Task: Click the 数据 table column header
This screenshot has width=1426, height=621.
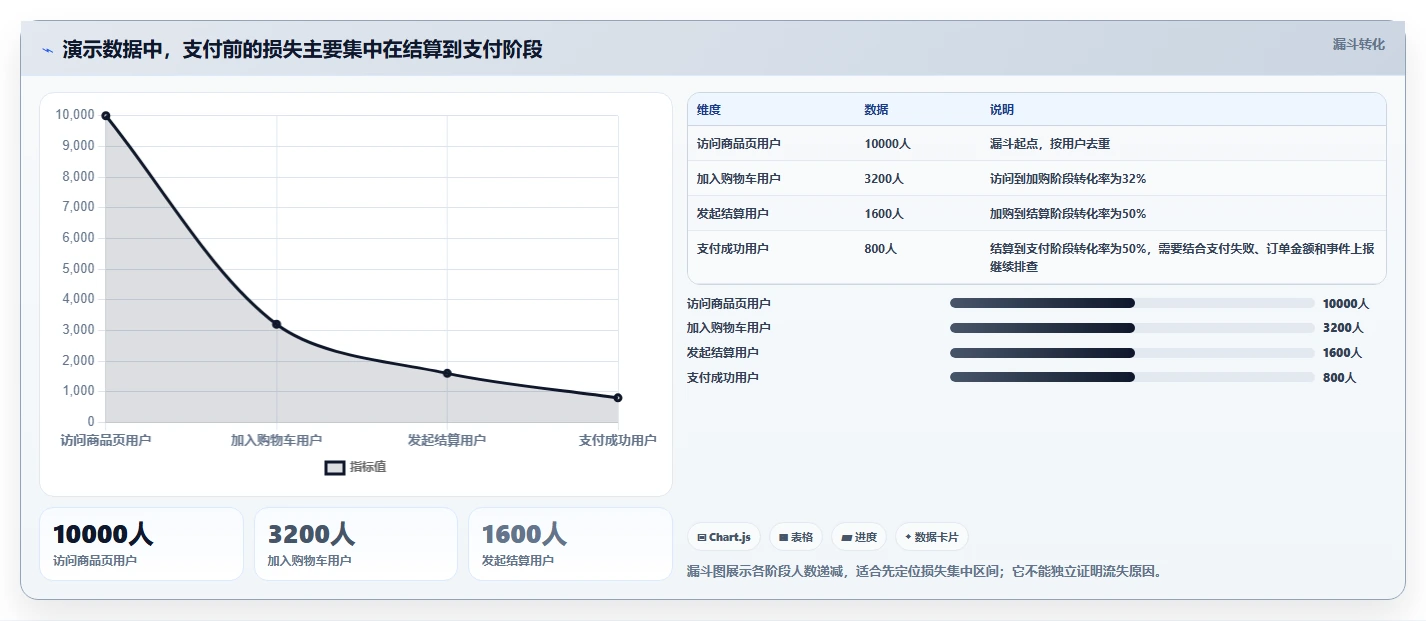Action: (x=876, y=110)
